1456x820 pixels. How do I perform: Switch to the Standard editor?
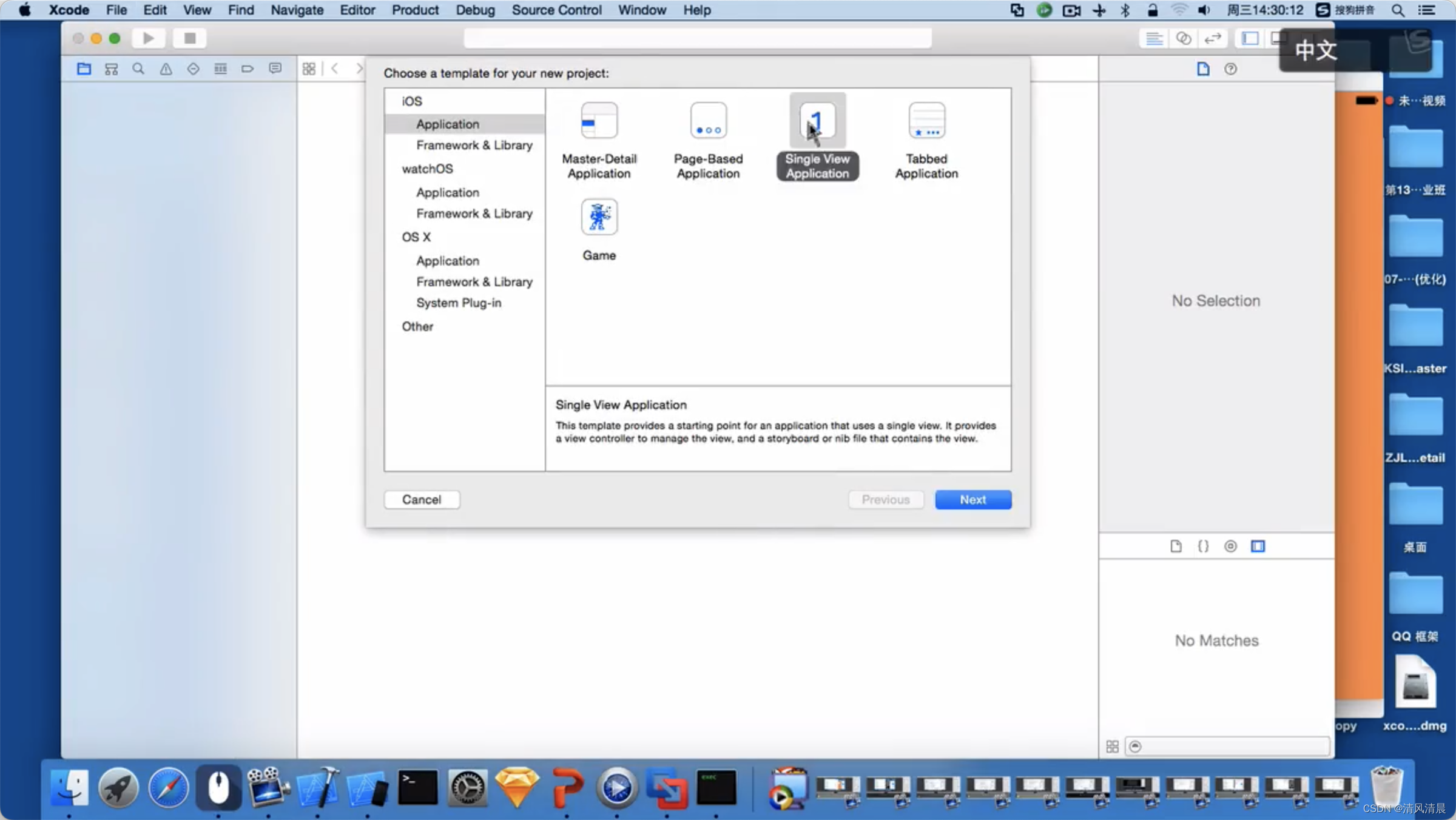pyautogui.click(x=1154, y=38)
